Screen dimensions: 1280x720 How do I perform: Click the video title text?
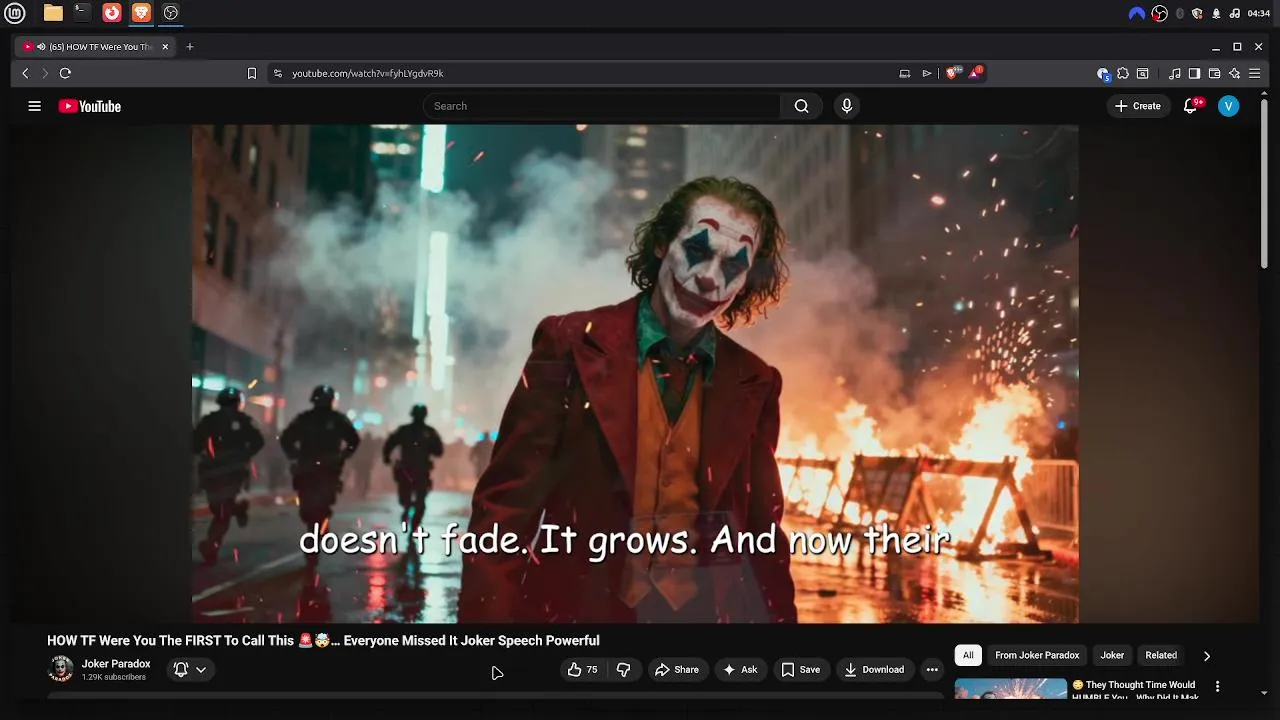pyautogui.click(x=323, y=641)
